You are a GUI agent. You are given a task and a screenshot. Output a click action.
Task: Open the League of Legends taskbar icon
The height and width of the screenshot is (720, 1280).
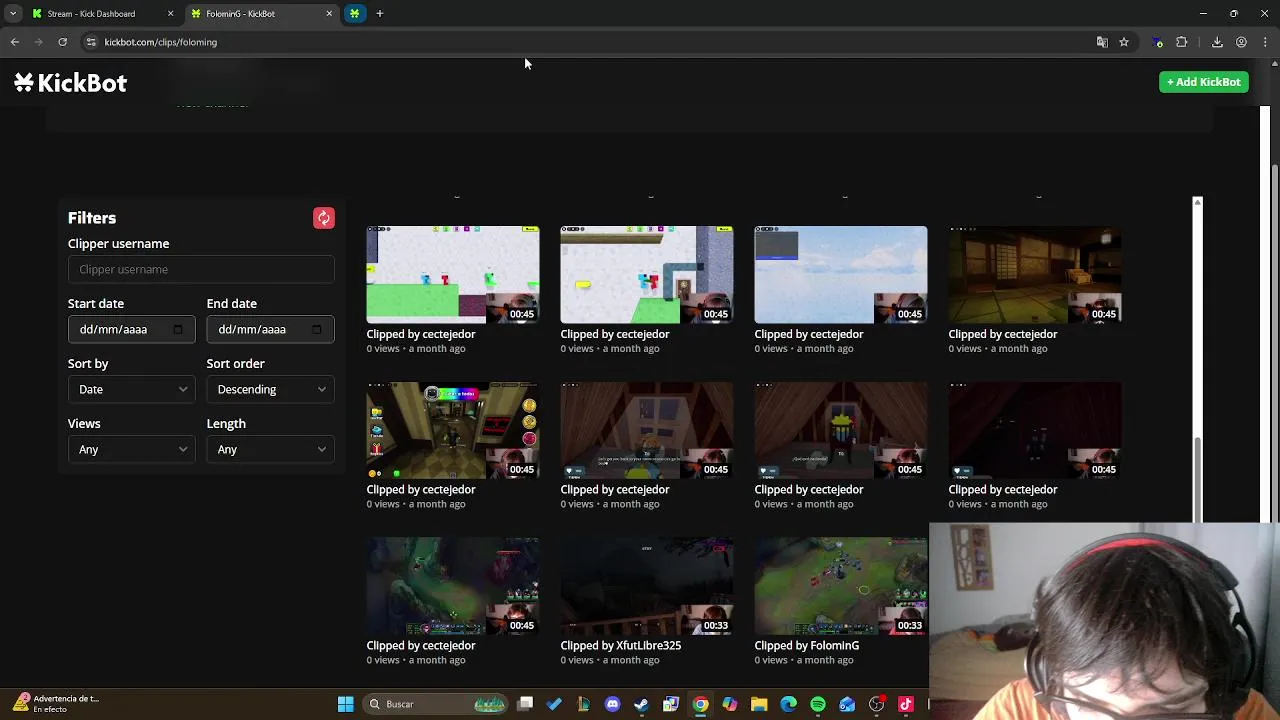(583, 704)
